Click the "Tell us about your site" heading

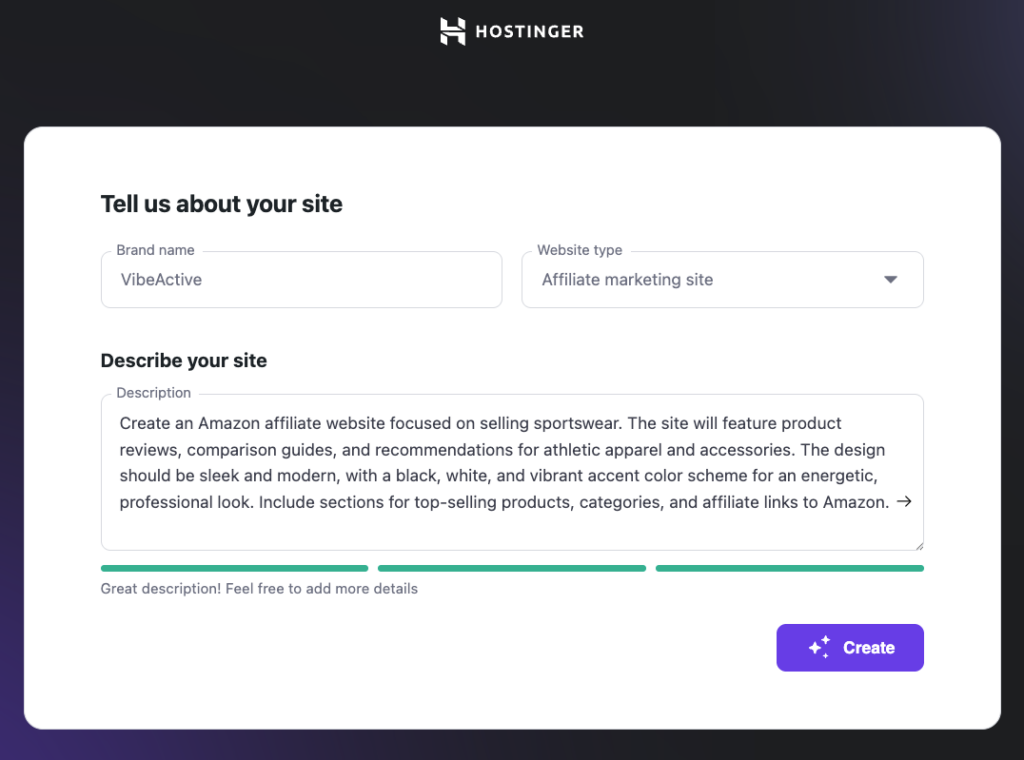pyautogui.click(x=221, y=203)
